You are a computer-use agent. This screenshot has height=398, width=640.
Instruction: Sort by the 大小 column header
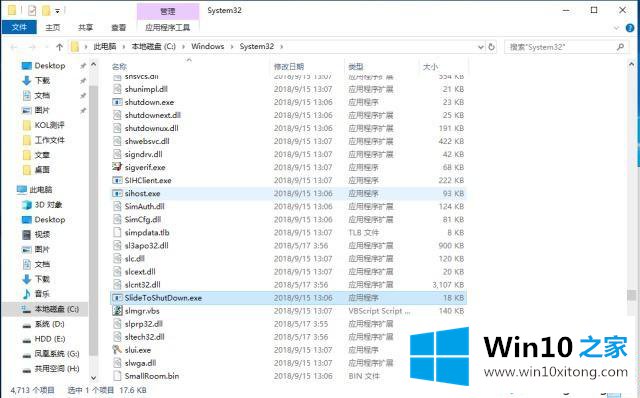431,67
